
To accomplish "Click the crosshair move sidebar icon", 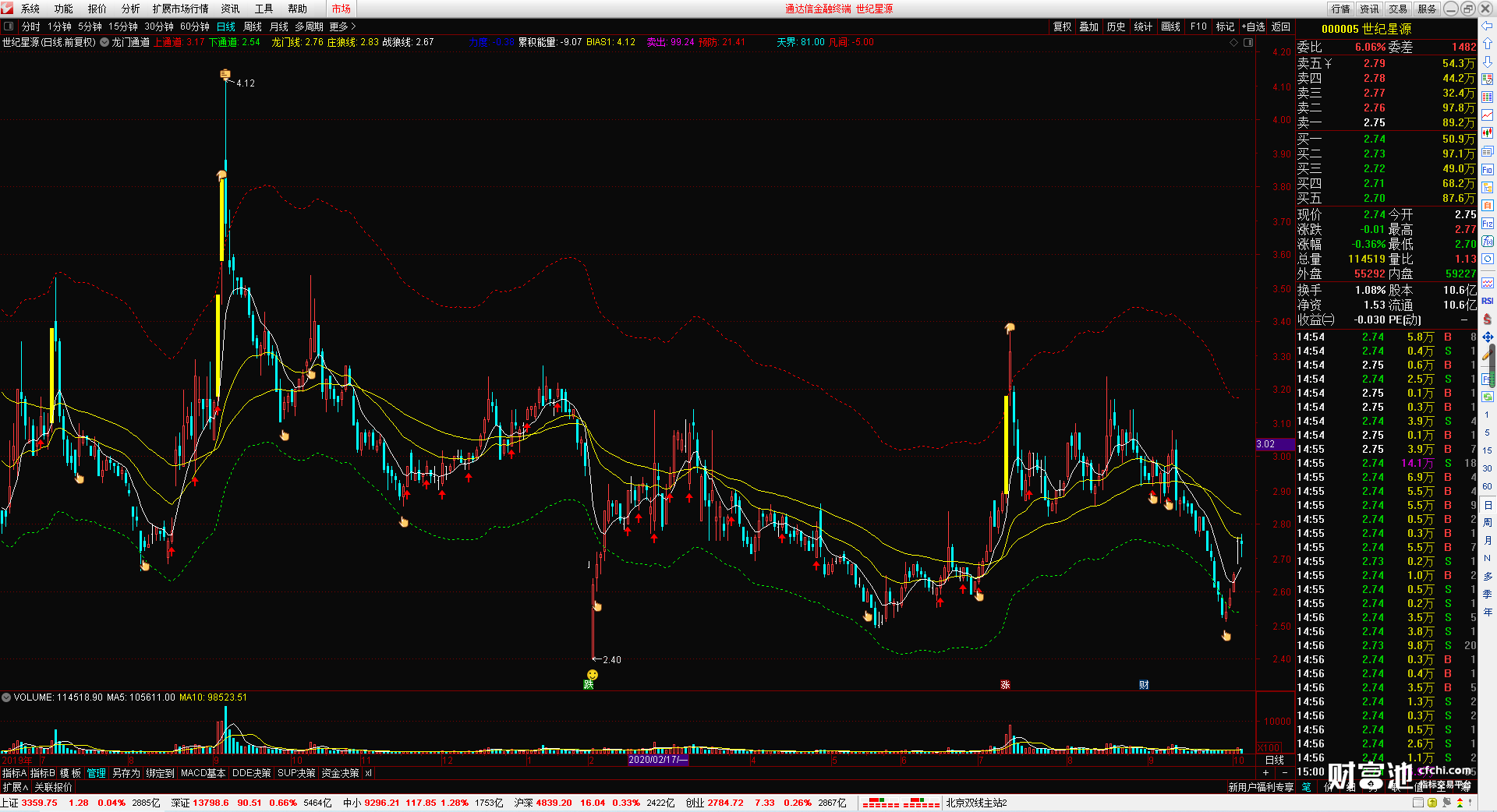I will (1488, 337).
